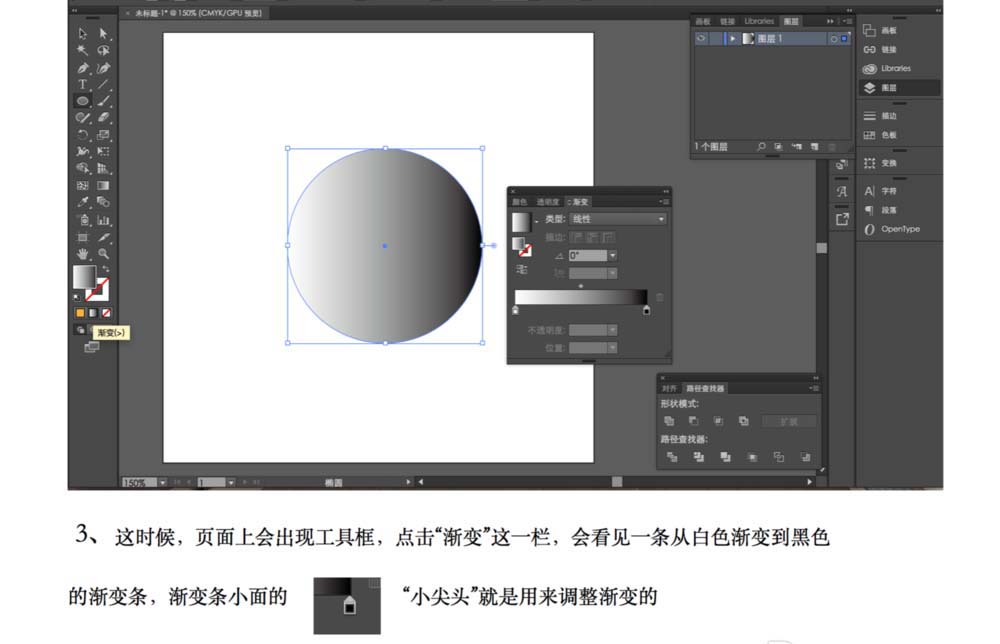
Task: Open gradient 类型 dropdown showing 线性
Action: pyautogui.click(x=617, y=219)
